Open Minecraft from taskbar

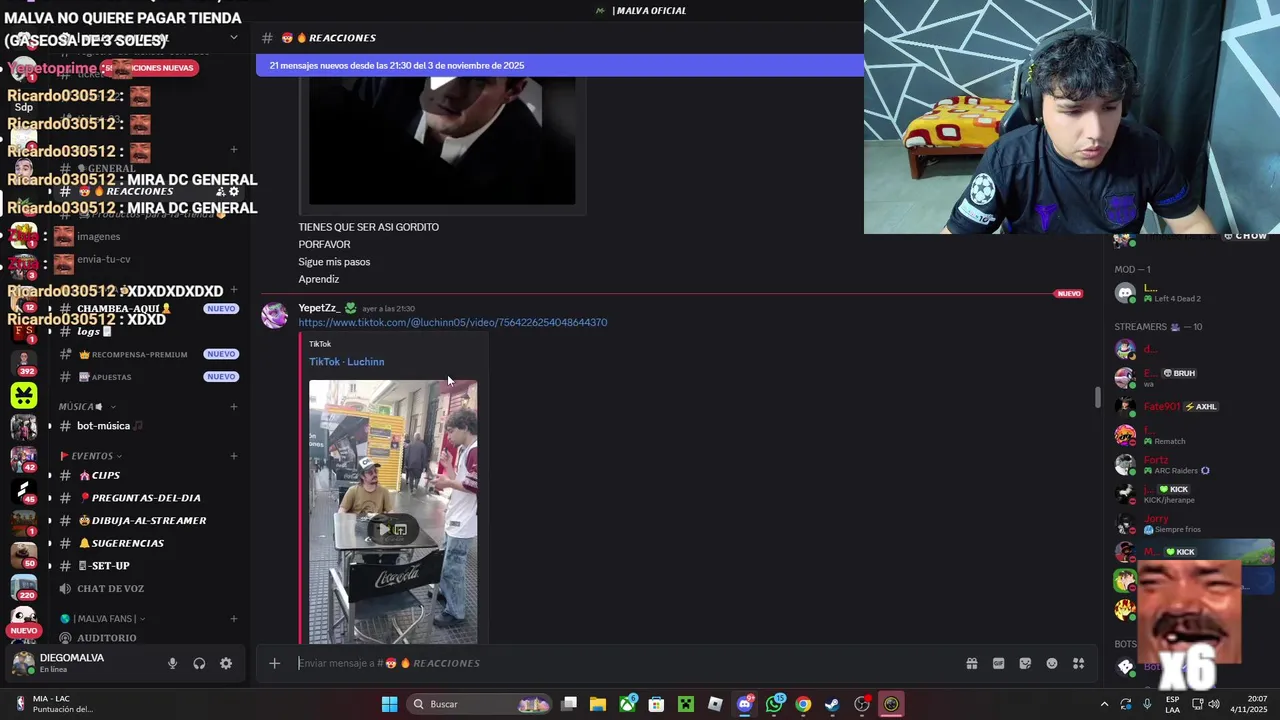(x=686, y=704)
